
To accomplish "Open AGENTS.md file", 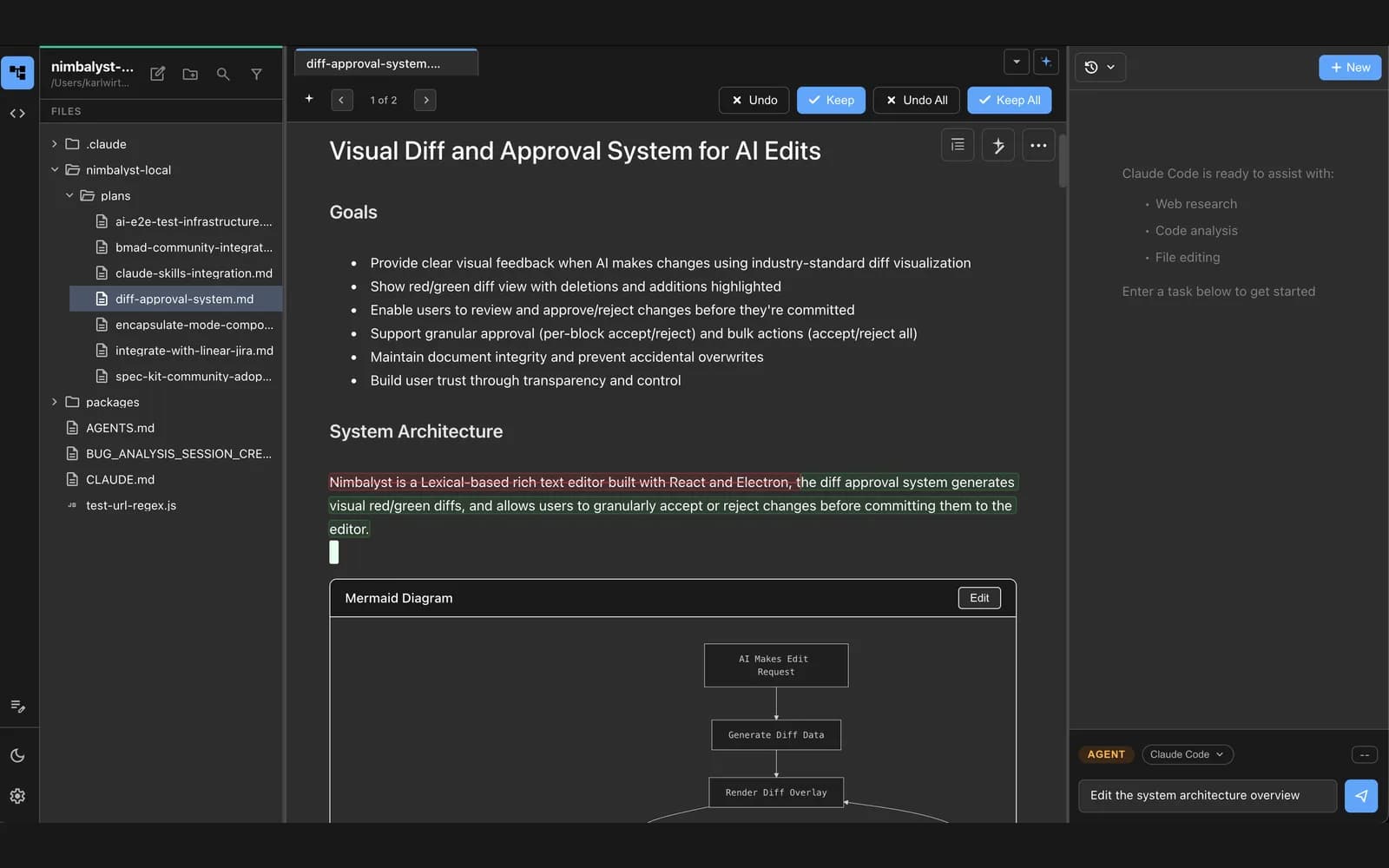I will point(161,428).
